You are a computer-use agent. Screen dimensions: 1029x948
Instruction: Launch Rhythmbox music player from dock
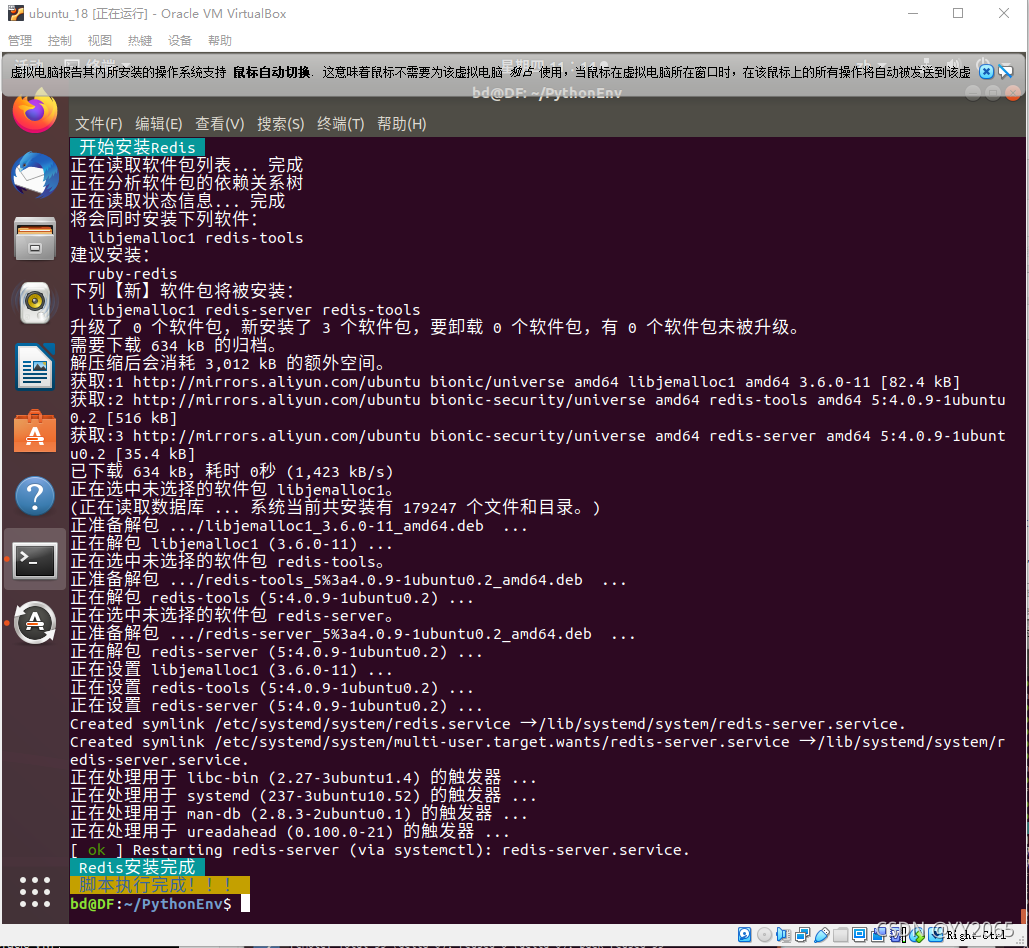pos(35,302)
